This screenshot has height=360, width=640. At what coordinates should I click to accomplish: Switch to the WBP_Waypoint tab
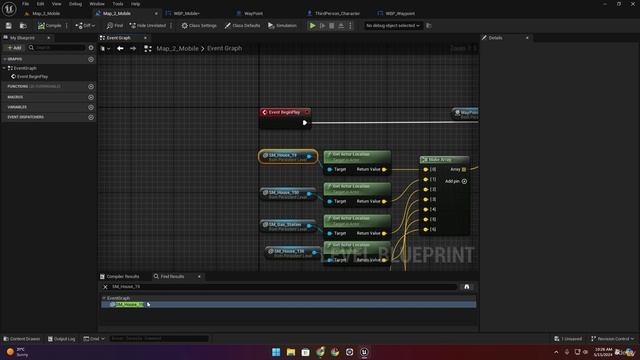pos(400,13)
